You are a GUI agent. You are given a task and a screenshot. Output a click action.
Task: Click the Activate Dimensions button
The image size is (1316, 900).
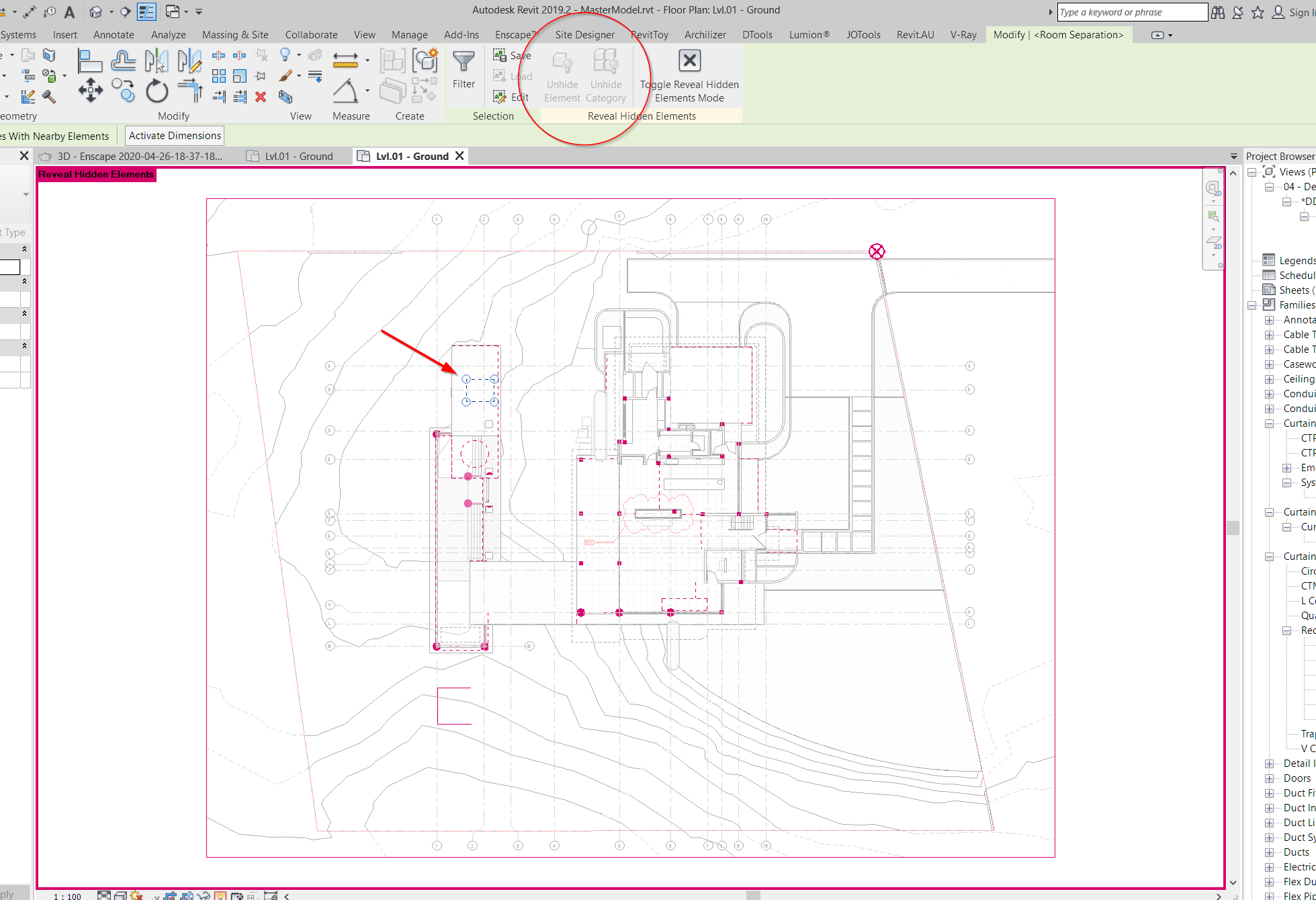point(175,136)
